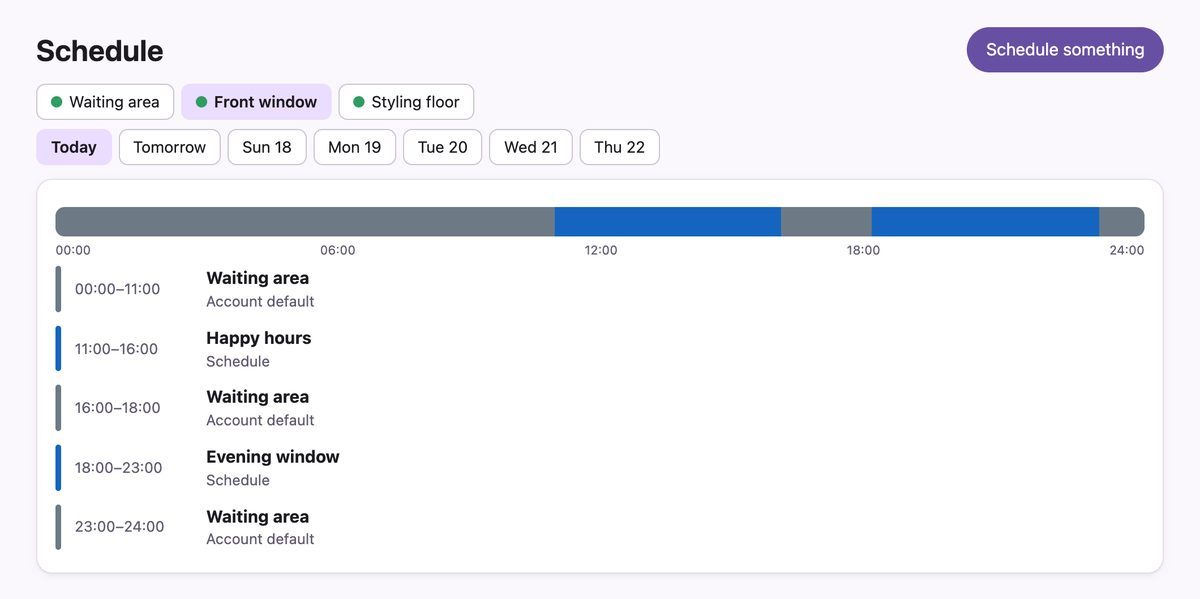The height and width of the screenshot is (599, 1200).
Task: Switch to the Tomorrow day tab
Action: [169, 147]
